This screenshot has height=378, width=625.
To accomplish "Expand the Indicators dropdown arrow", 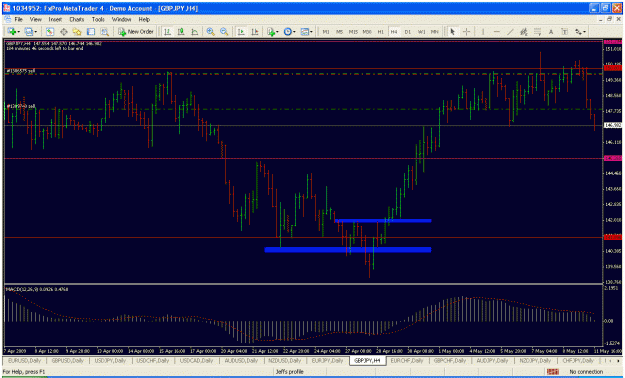I will 278,32.
